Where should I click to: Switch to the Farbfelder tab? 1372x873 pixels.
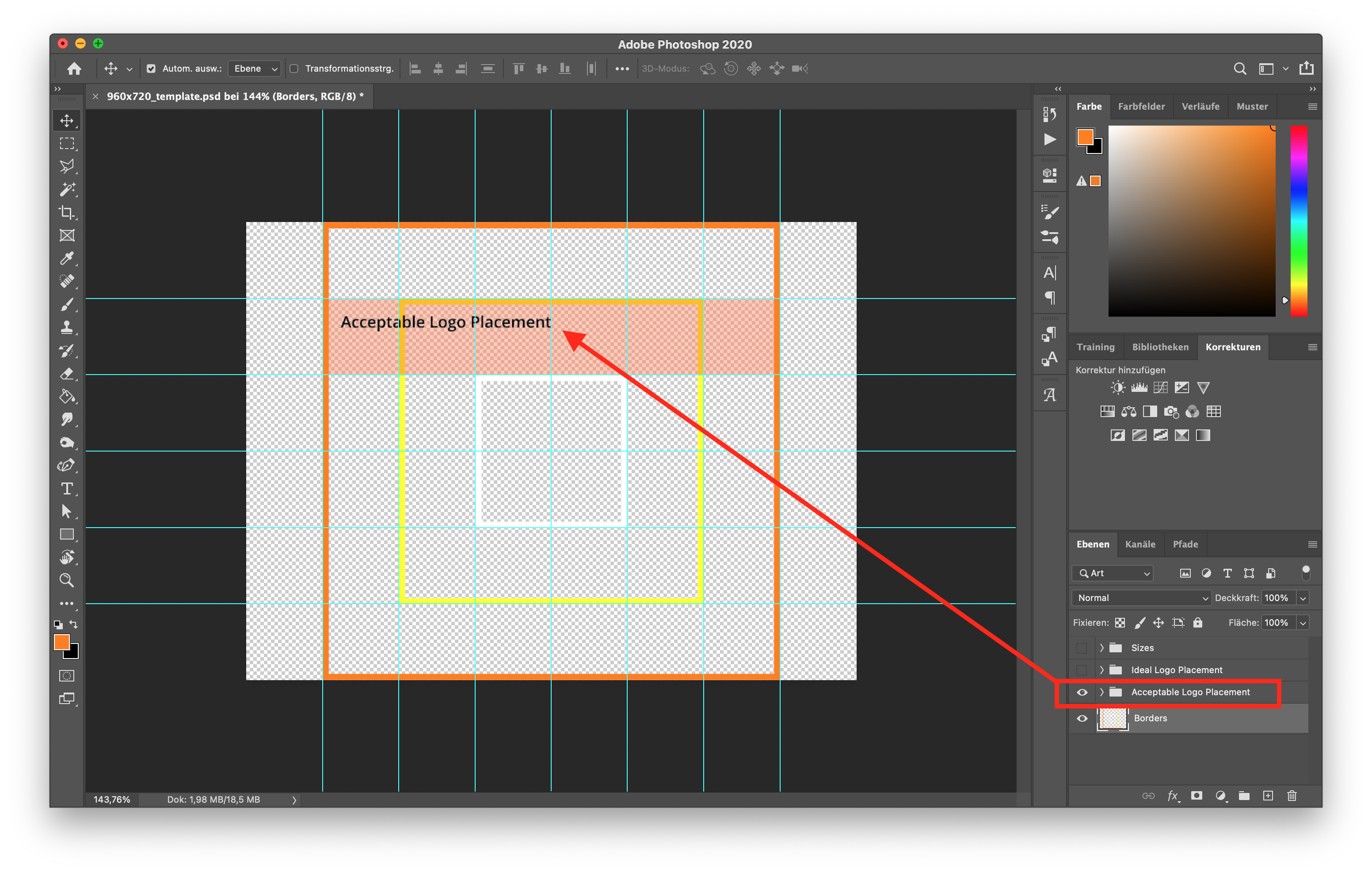click(x=1141, y=107)
